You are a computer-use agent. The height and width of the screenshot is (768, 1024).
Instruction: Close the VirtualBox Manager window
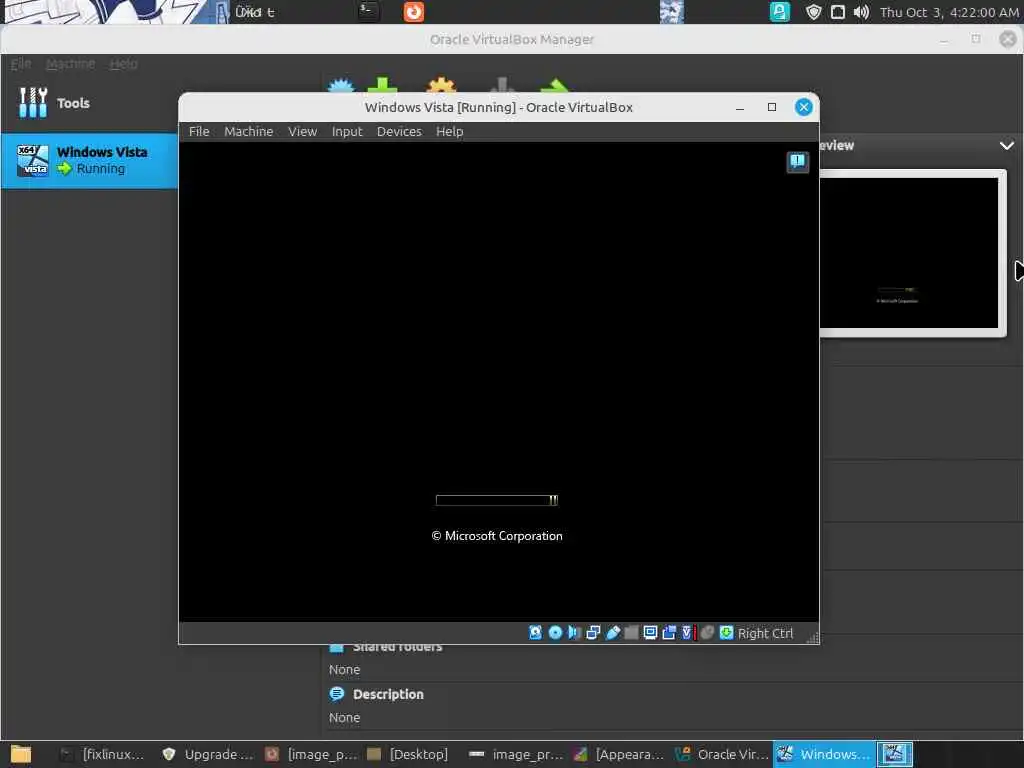pyautogui.click(x=1008, y=39)
